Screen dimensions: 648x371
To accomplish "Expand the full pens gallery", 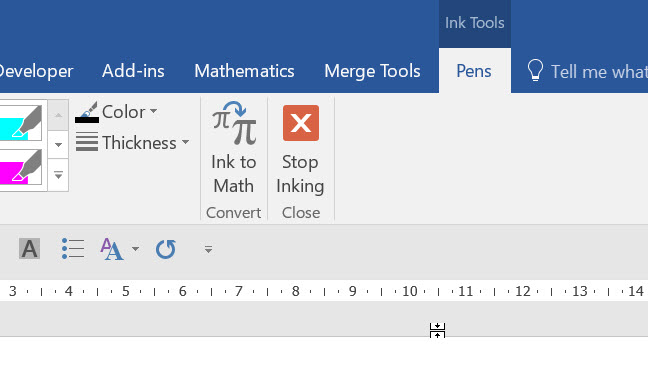I will click(58, 175).
